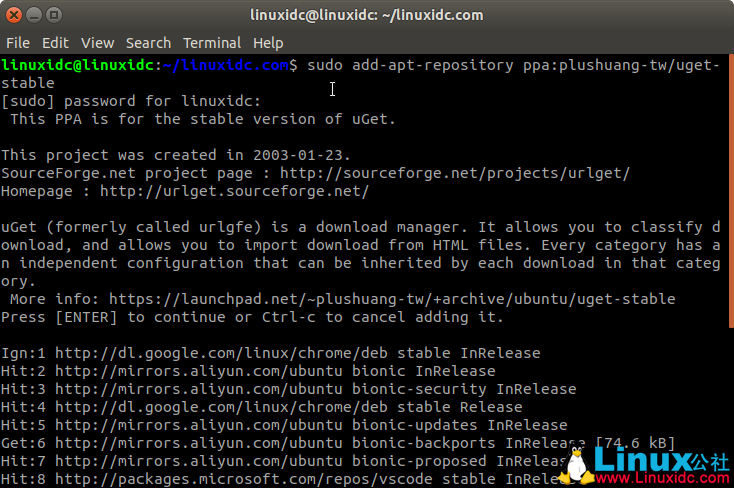
Task: Click the 'linuxidc@linuxidc' prompt text
Action: 77,65
